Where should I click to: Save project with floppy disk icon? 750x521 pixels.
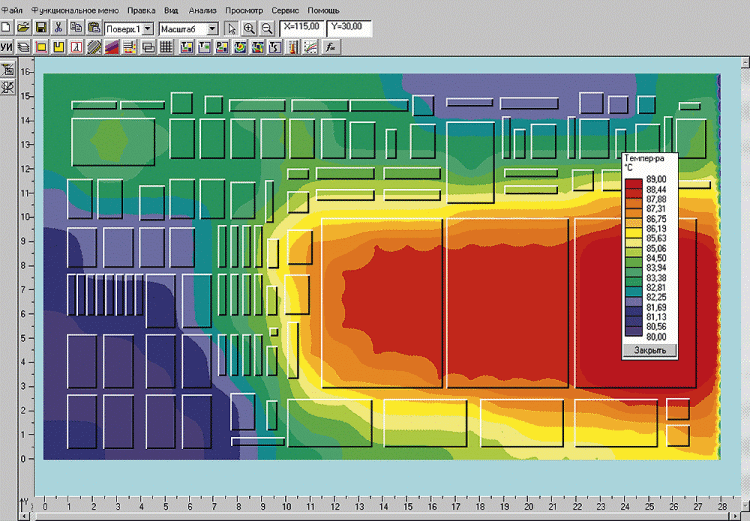tap(41, 28)
